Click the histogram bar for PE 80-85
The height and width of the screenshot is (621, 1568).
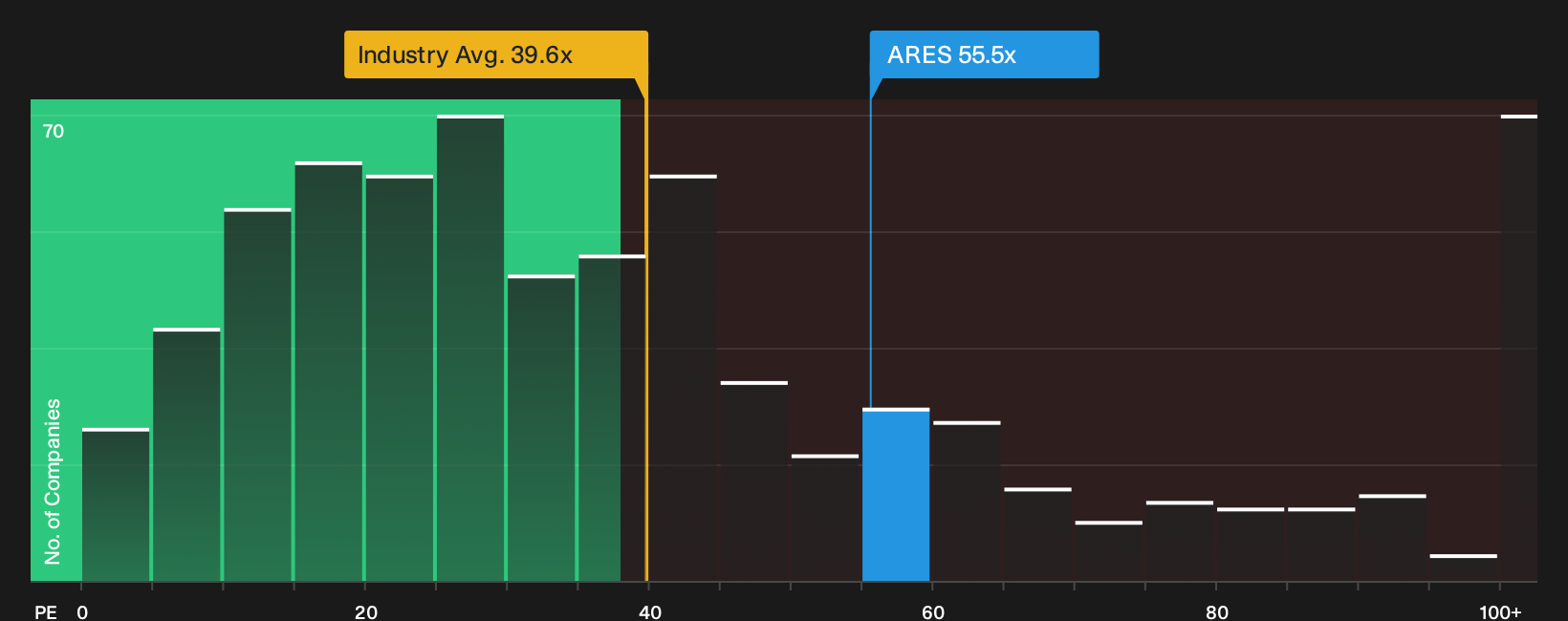tap(1251, 545)
